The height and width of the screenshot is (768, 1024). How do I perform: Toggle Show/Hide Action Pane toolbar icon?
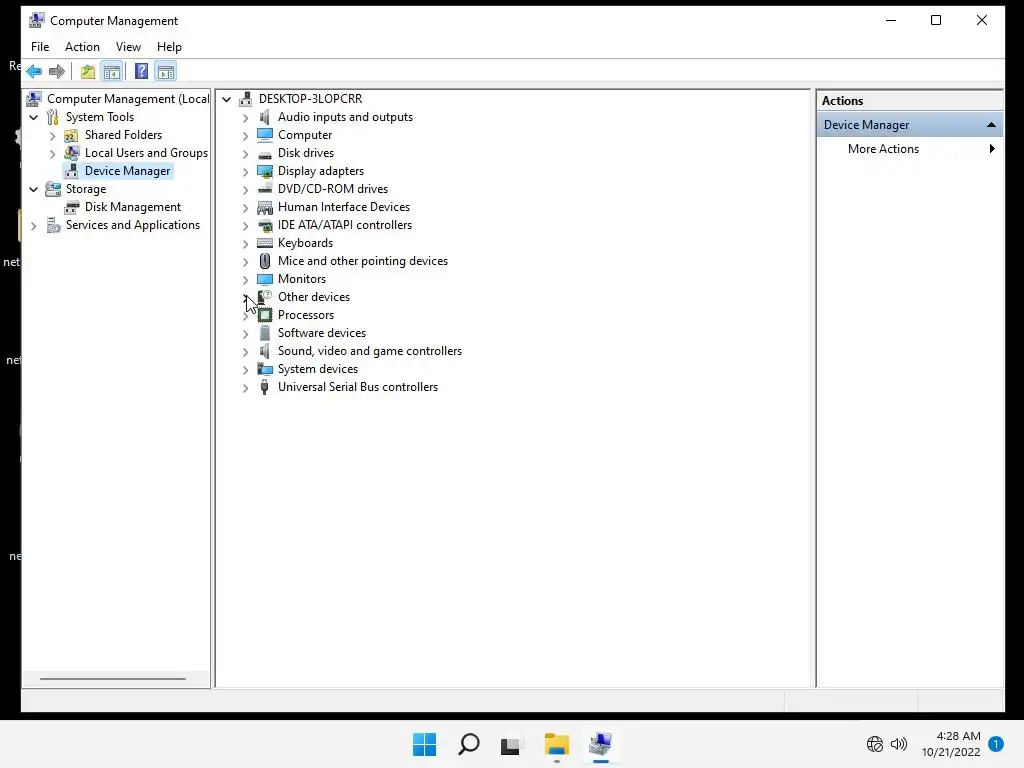pos(166,71)
